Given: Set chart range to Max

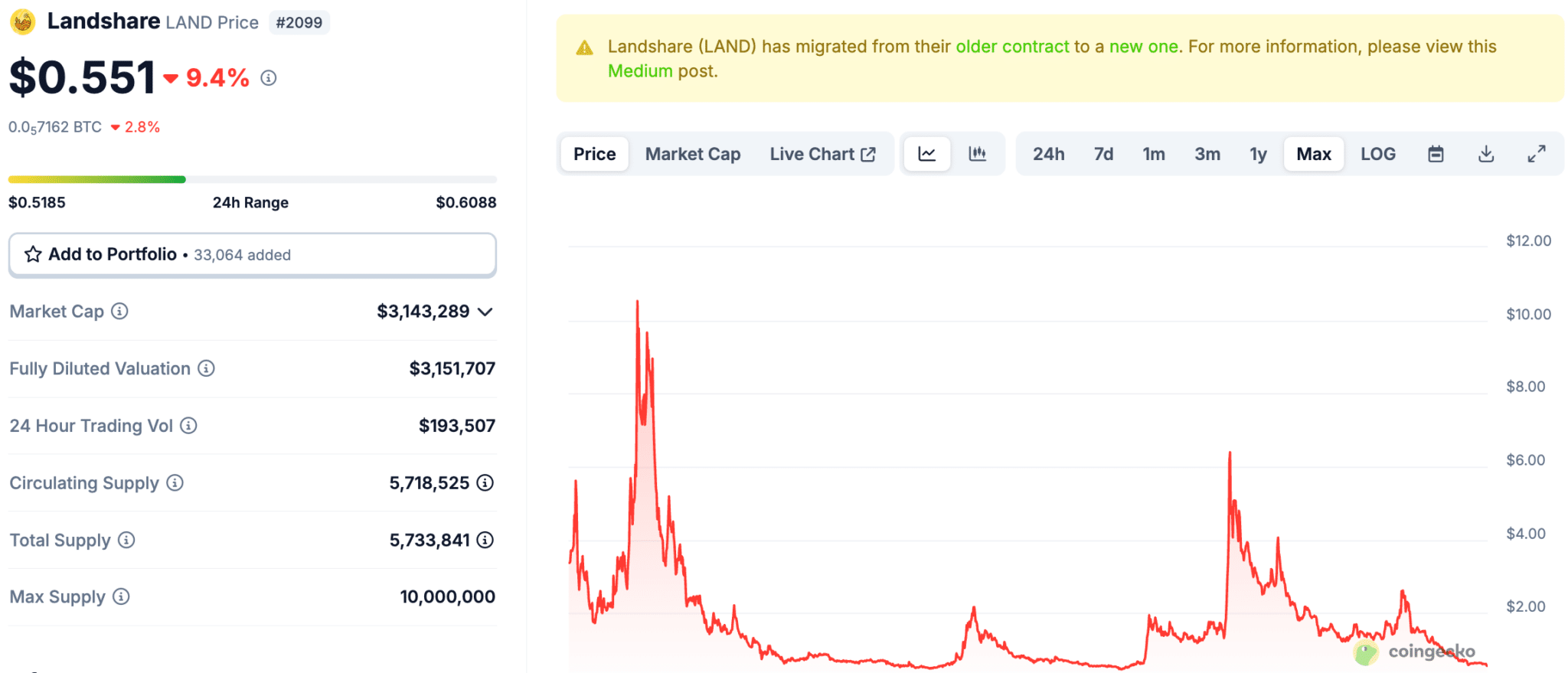Looking at the screenshot, I should coord(1314,154).
